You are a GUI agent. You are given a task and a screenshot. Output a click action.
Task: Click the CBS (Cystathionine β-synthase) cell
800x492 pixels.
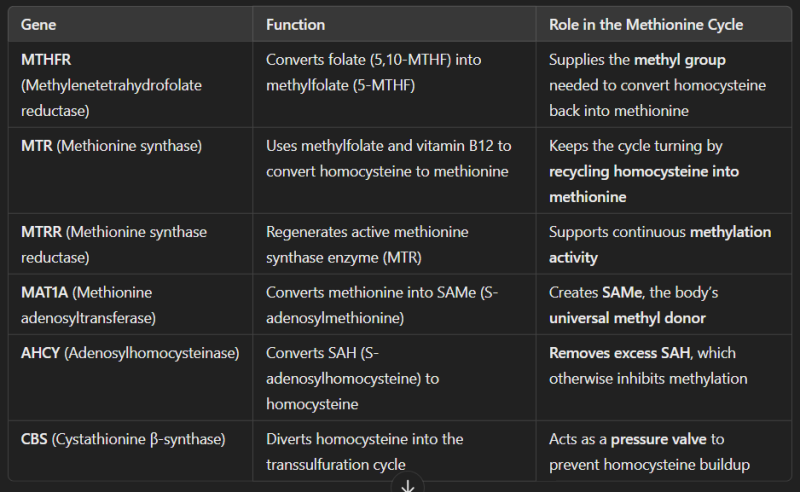tap(123, 438)
